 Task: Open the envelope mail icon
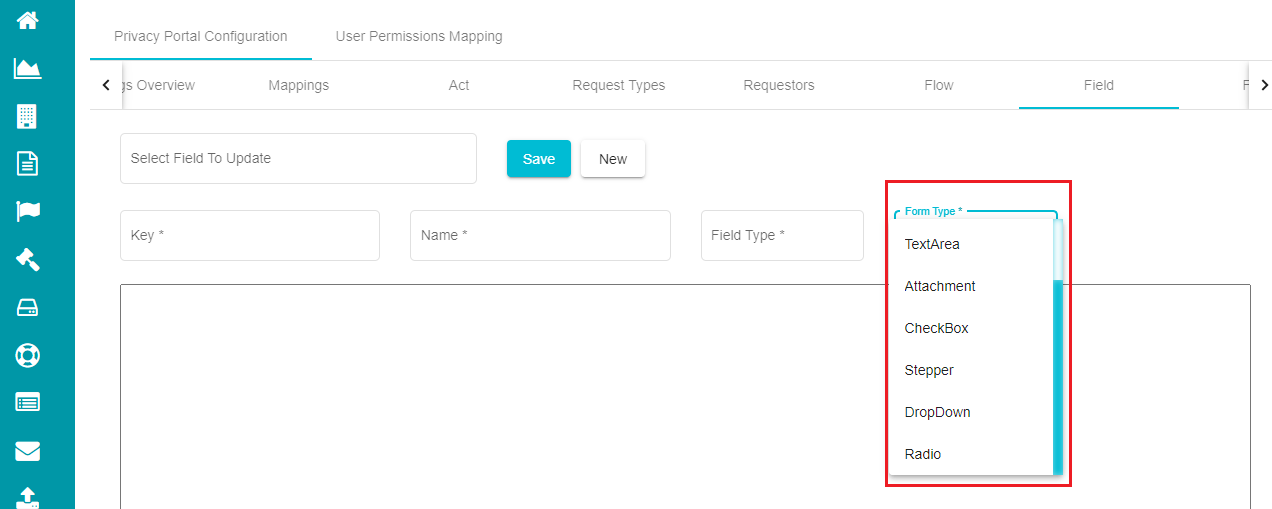pyautogui.click(x=27, y=451)
